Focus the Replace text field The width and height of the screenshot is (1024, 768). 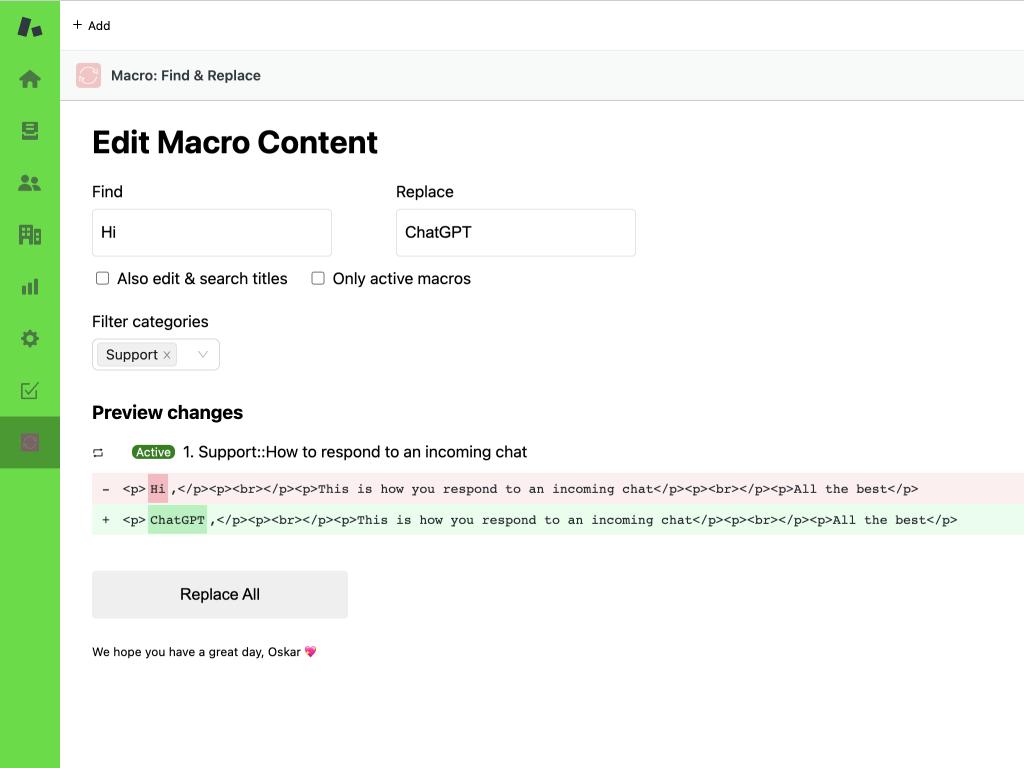[x=516, y=233]
